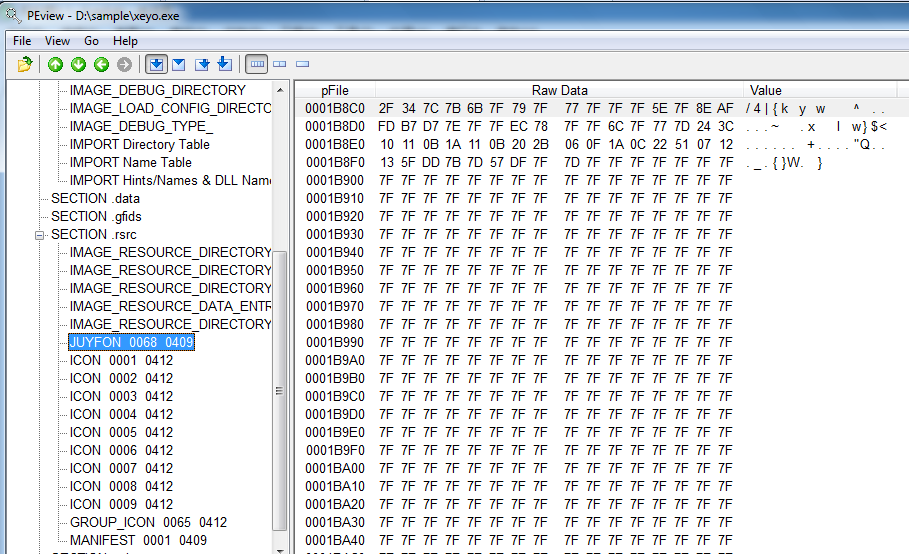Viewport: 909px width, 554px height.
Task: Open the Help menu
Action: (x=125, y=41)
